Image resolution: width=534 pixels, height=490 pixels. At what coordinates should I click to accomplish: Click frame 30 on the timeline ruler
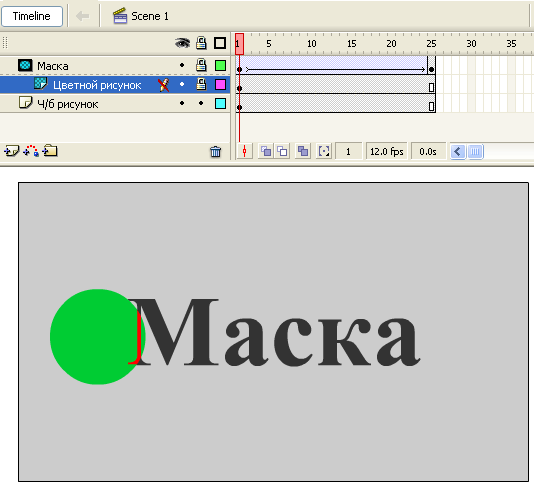tap(471, 44)
